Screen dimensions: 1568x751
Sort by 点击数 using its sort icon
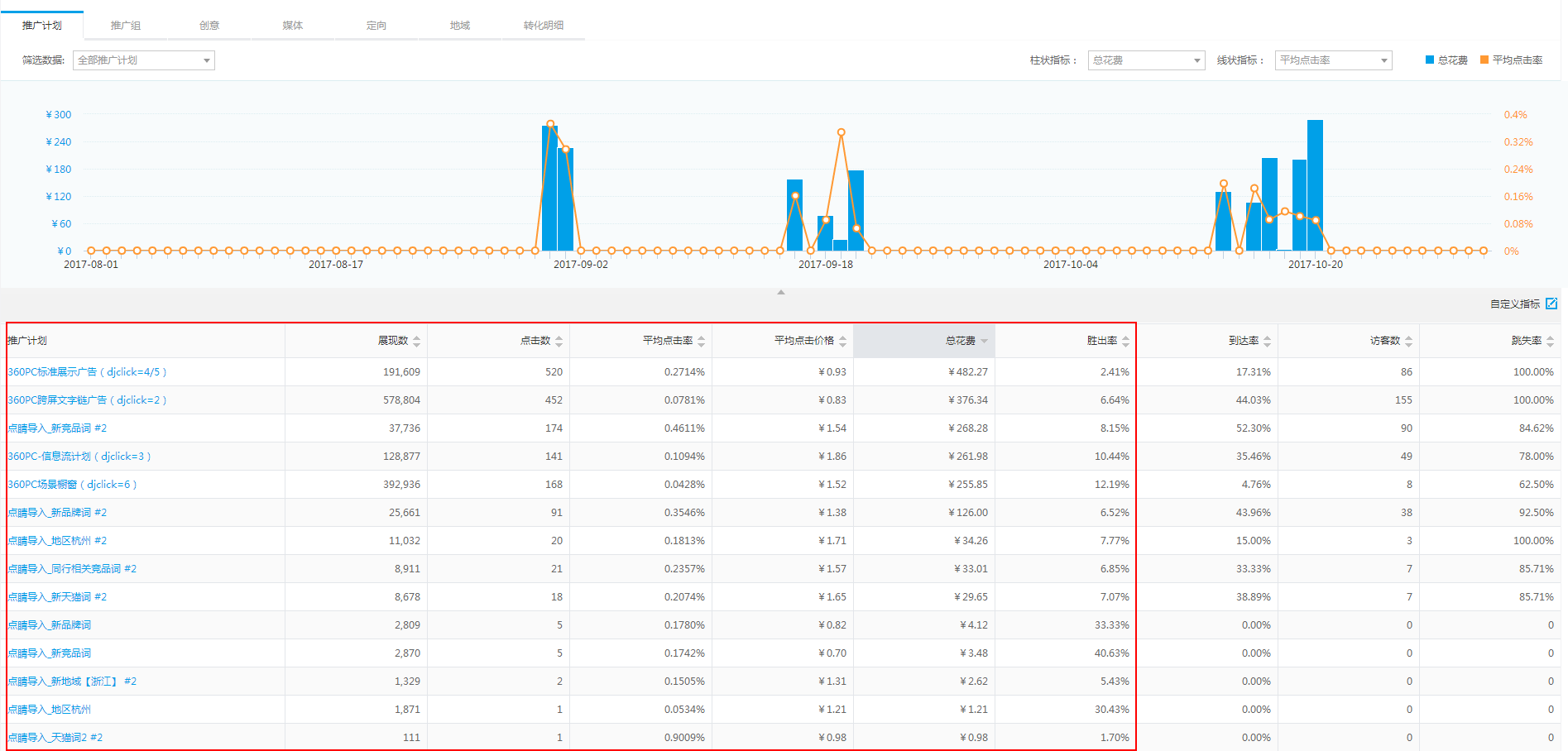[559, 341]
